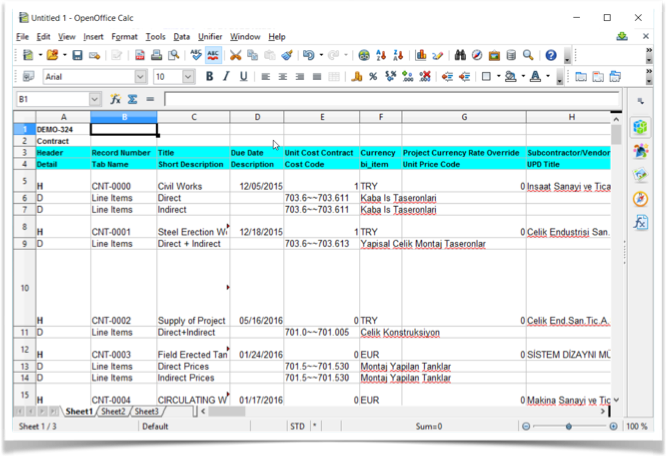The height and width of the screenshot is (456, 666).
Task: Open the sidebar Gallery panel
Action: 640,175
